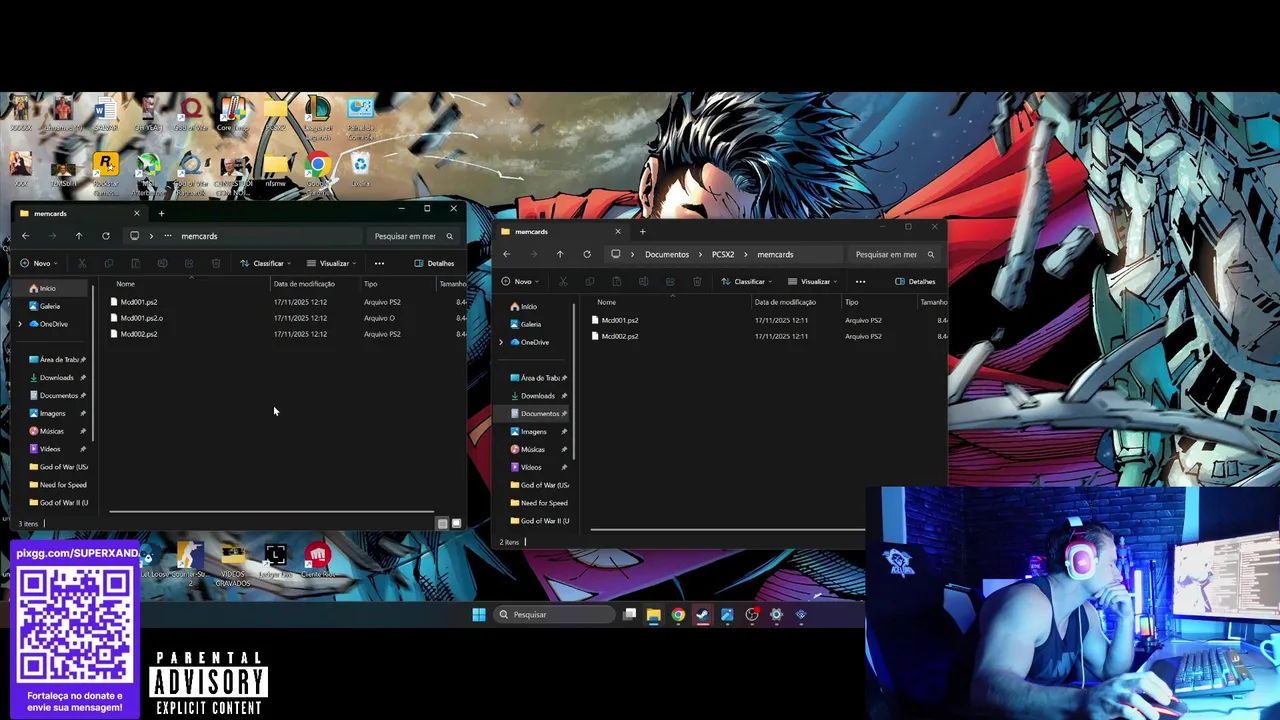Image resolution: width=1280 pixels, height=720 pixels.
Task: Refresh the left memcards window
Action: click(x=106, y=236)
